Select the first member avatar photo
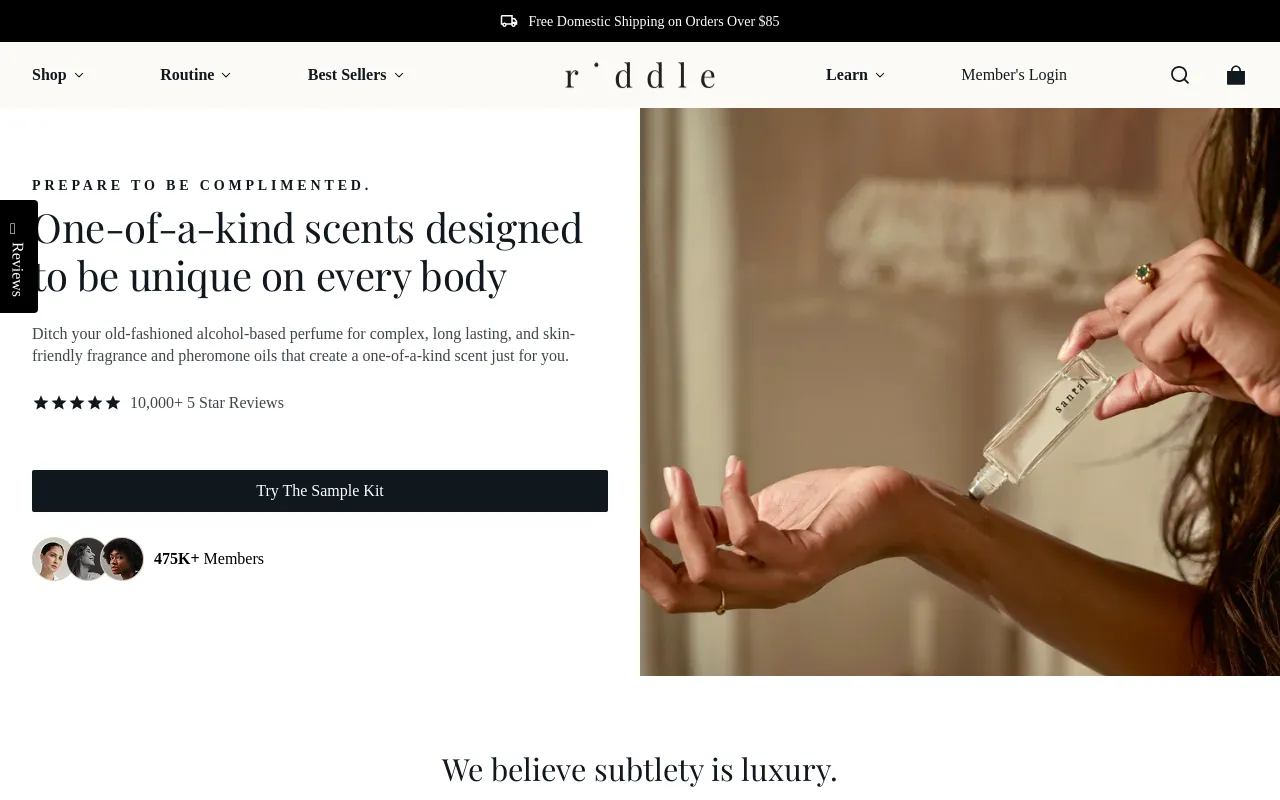This screenshot has width=1280, height=800. 52,559
